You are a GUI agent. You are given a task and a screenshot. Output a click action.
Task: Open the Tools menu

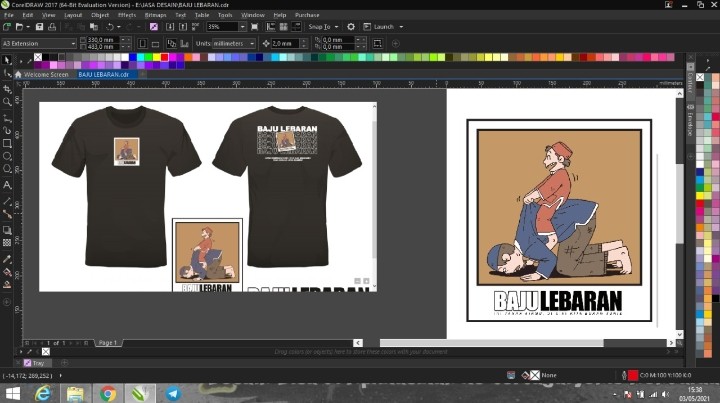[225, 15]
